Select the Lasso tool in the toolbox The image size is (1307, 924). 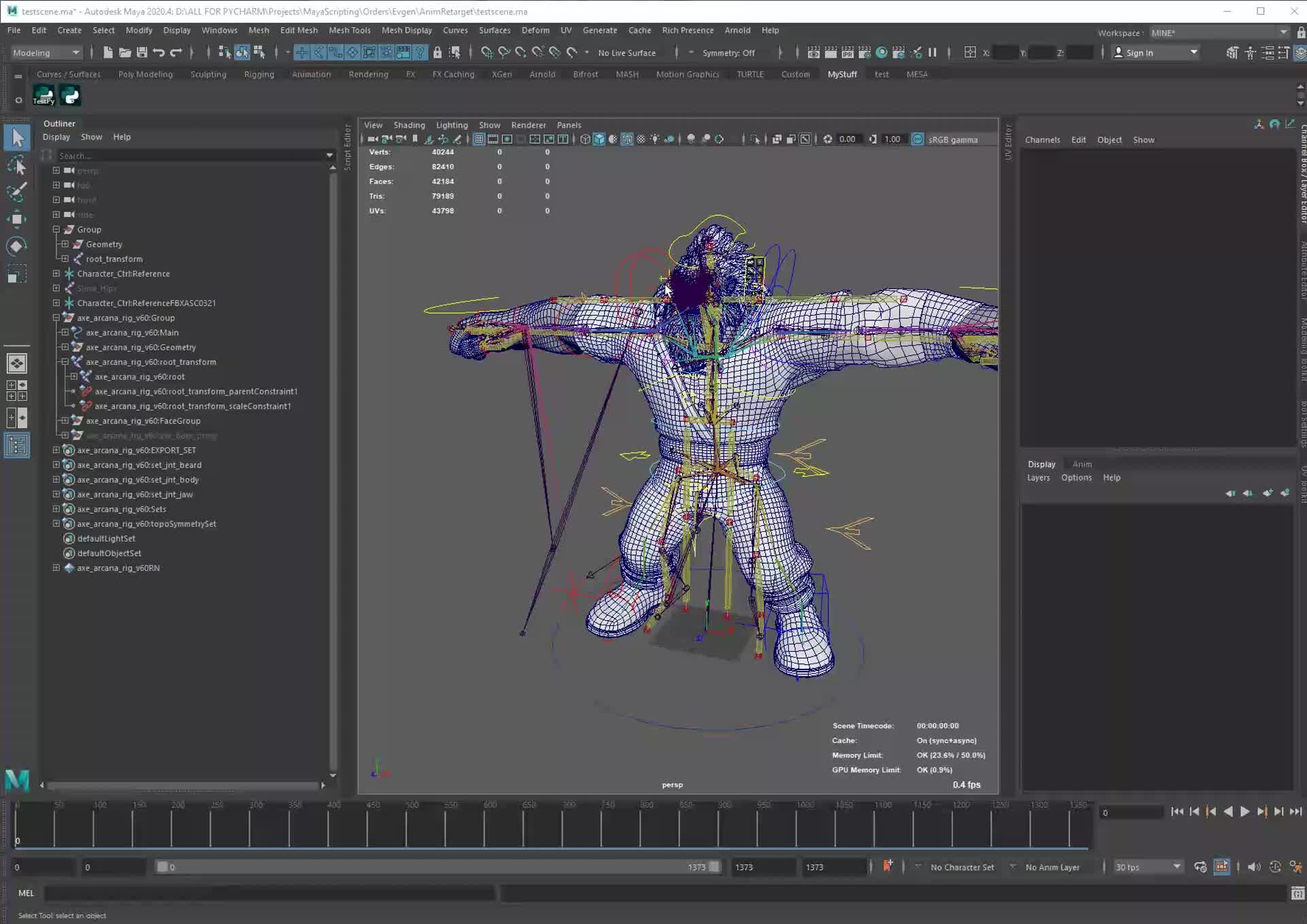(17, 165)
